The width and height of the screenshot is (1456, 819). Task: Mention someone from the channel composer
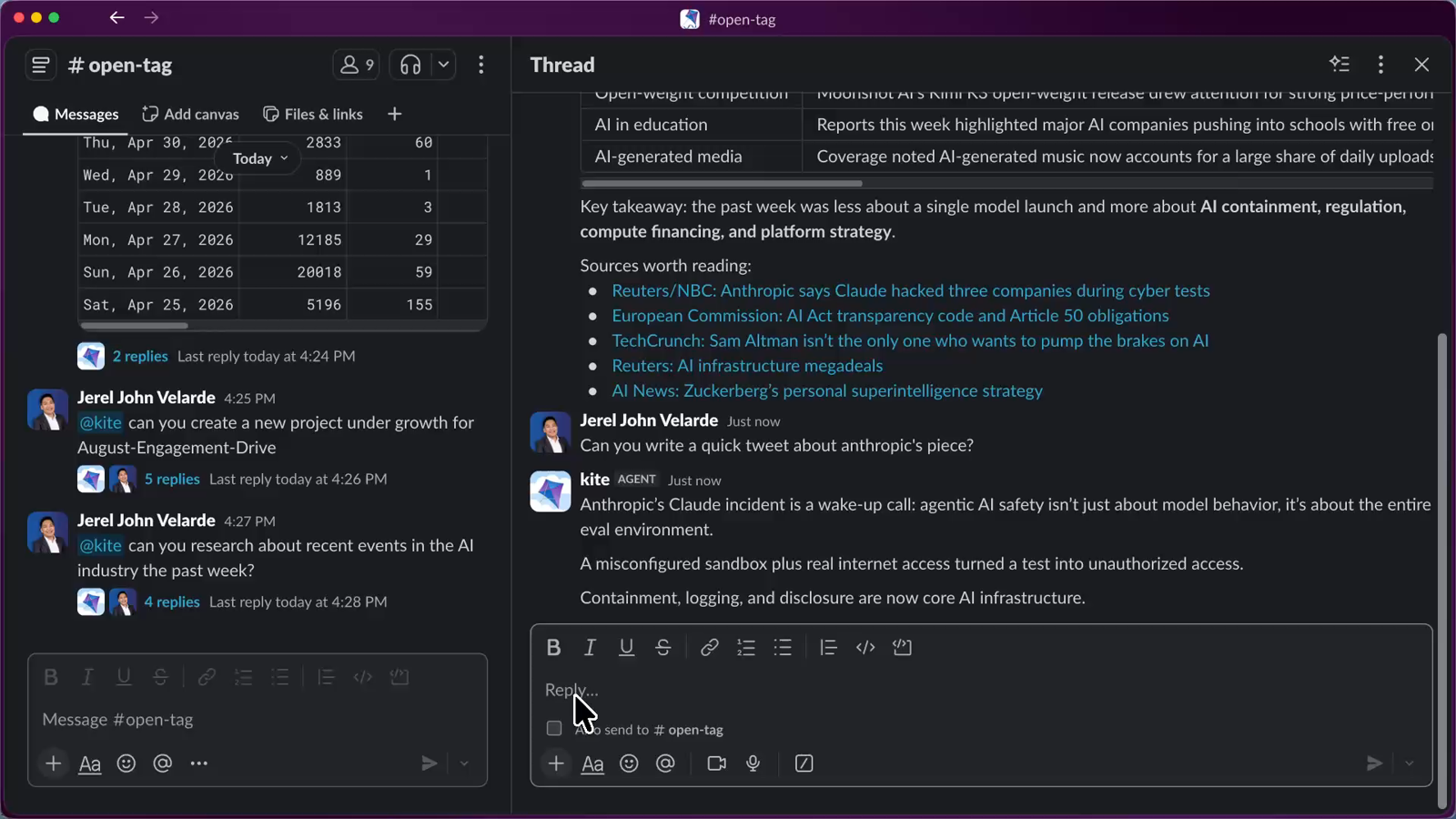point(163,763)
